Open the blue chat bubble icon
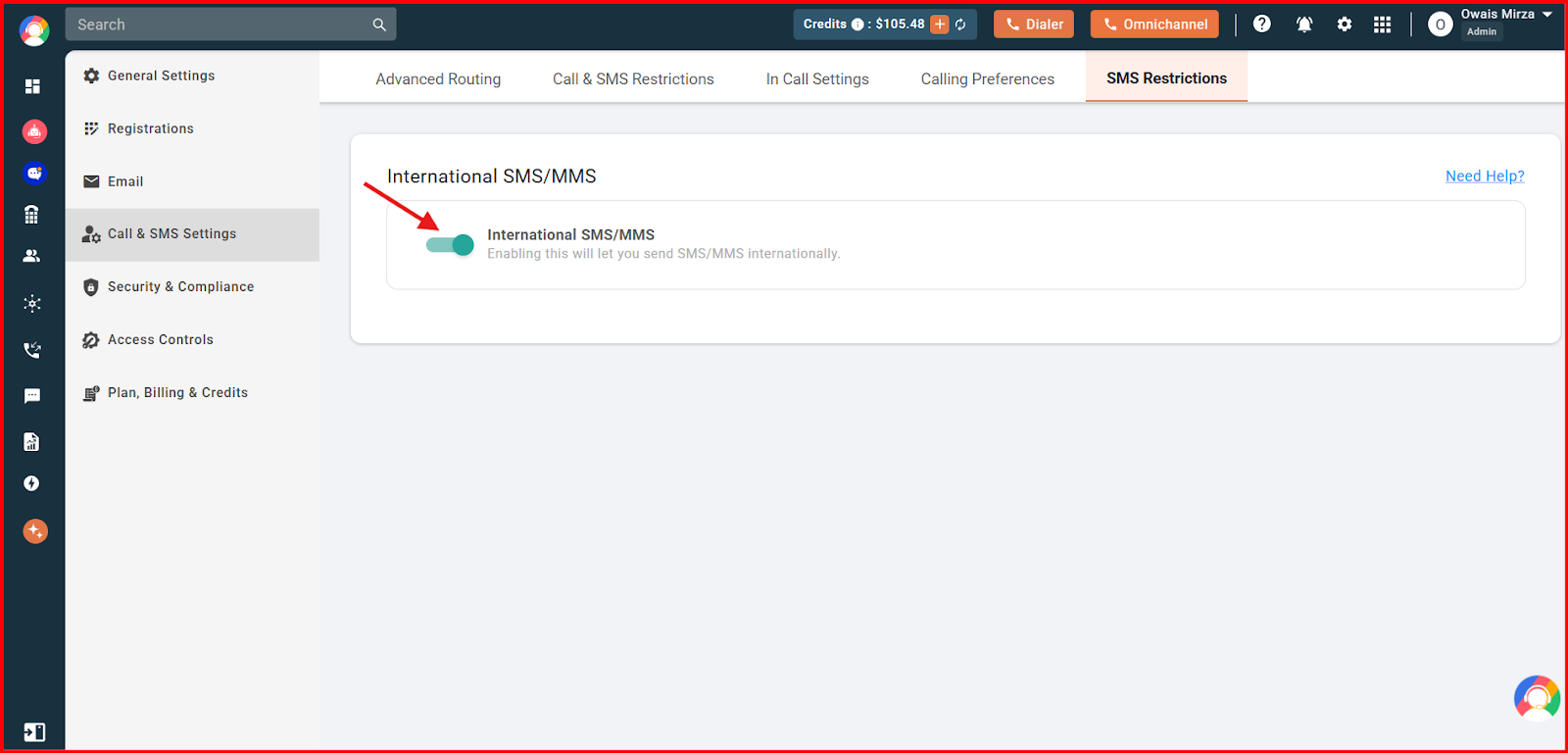This screenshot has width=1568, height=753. [34, 174]
